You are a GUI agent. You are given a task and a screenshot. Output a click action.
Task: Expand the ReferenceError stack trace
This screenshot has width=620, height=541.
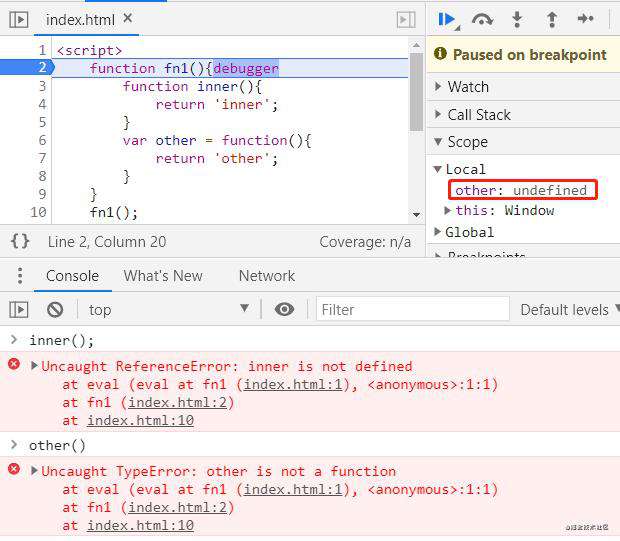(x=34, y=365)
